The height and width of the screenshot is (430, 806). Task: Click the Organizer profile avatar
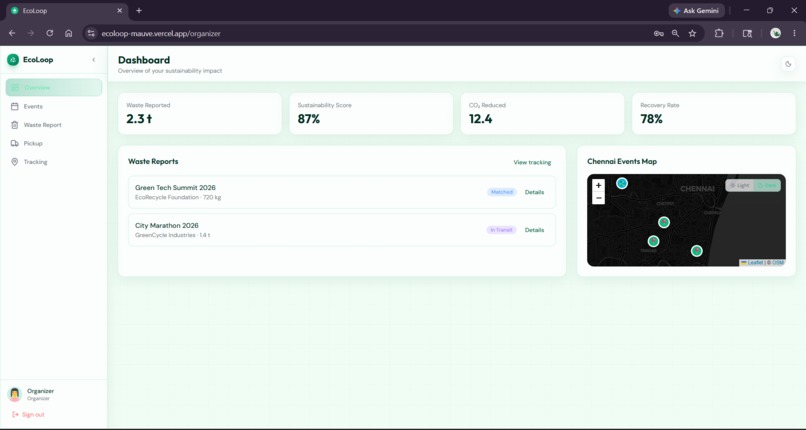(x=14, y=394)
